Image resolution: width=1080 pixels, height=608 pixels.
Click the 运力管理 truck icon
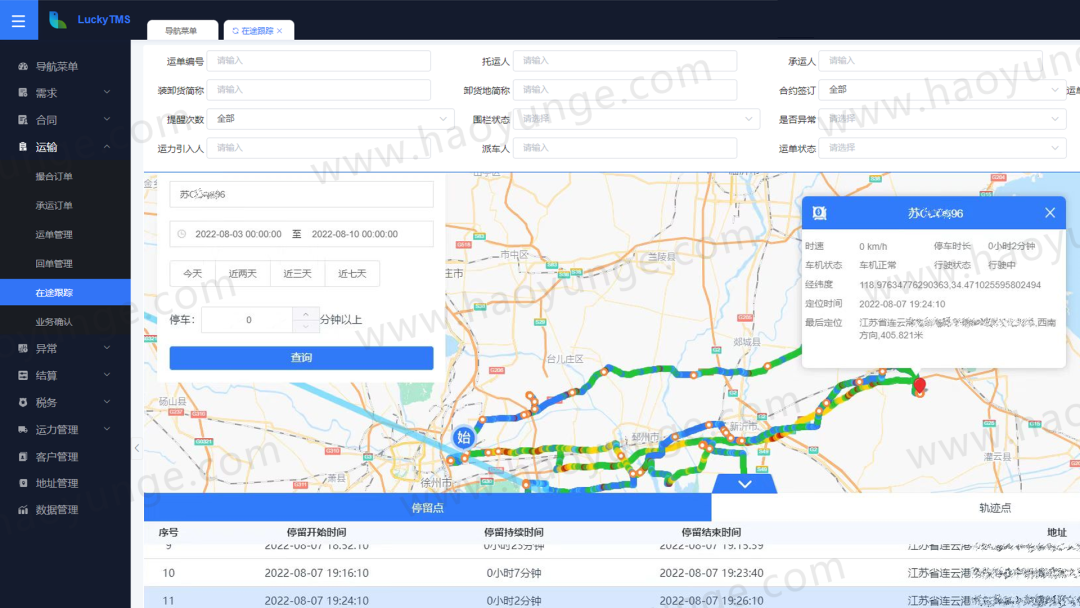point(23,429)
